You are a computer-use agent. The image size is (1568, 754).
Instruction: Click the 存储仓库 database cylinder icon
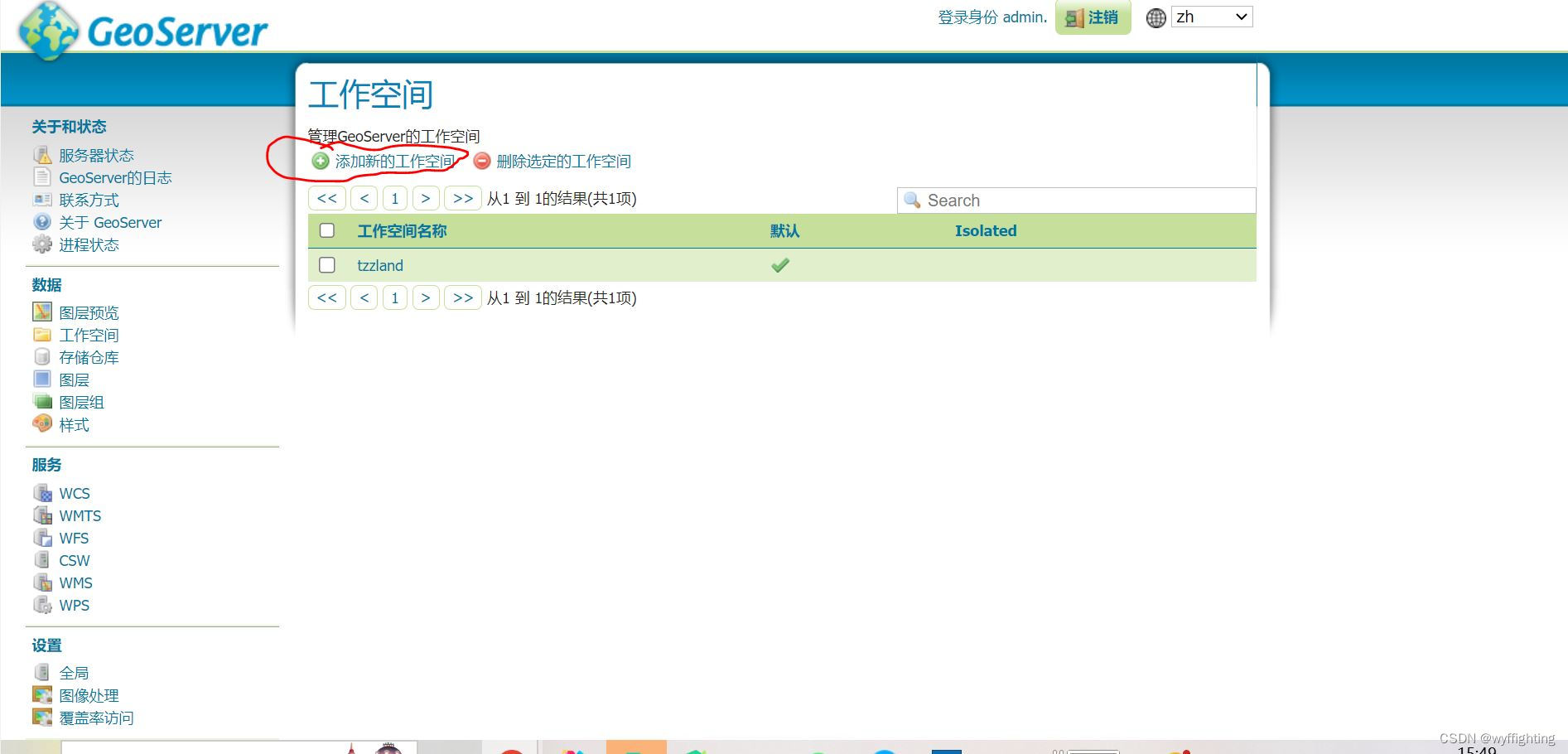pyautogui.click(x=42, y=357)
